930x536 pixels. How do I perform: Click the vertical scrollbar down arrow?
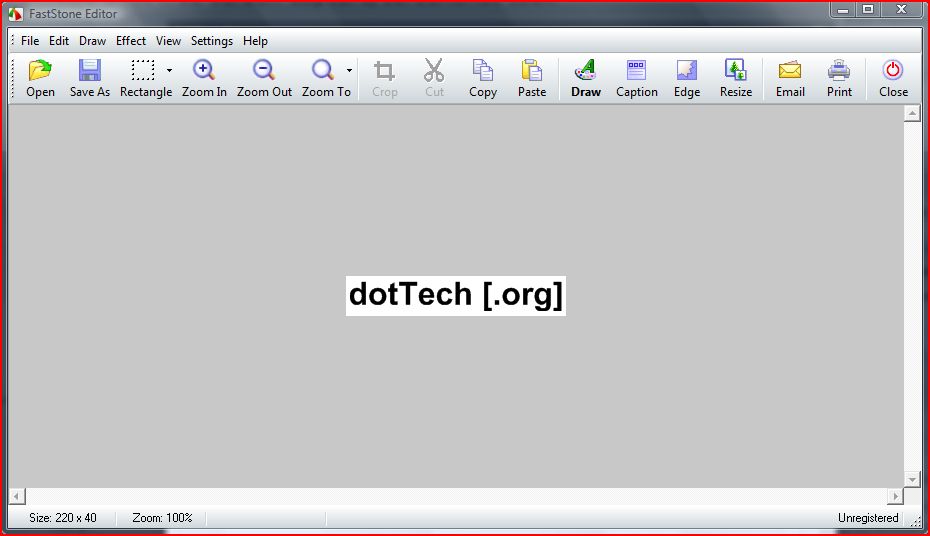(912, 480)
